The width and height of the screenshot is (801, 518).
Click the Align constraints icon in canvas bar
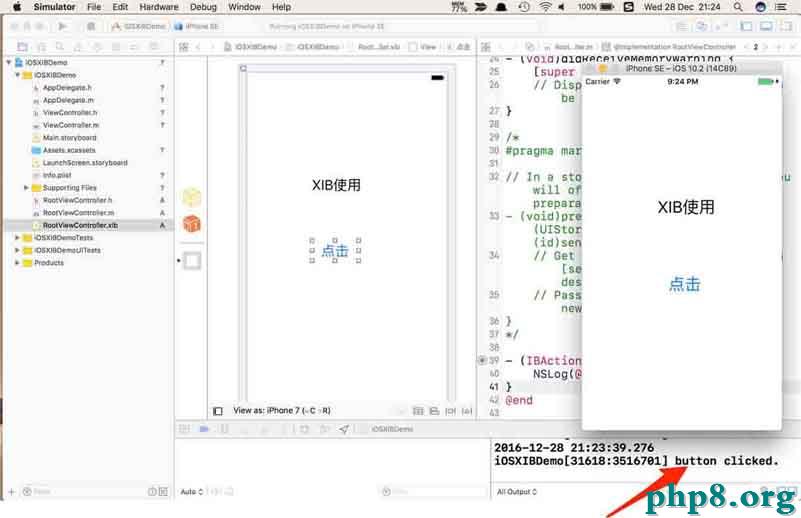click(434, 411)
